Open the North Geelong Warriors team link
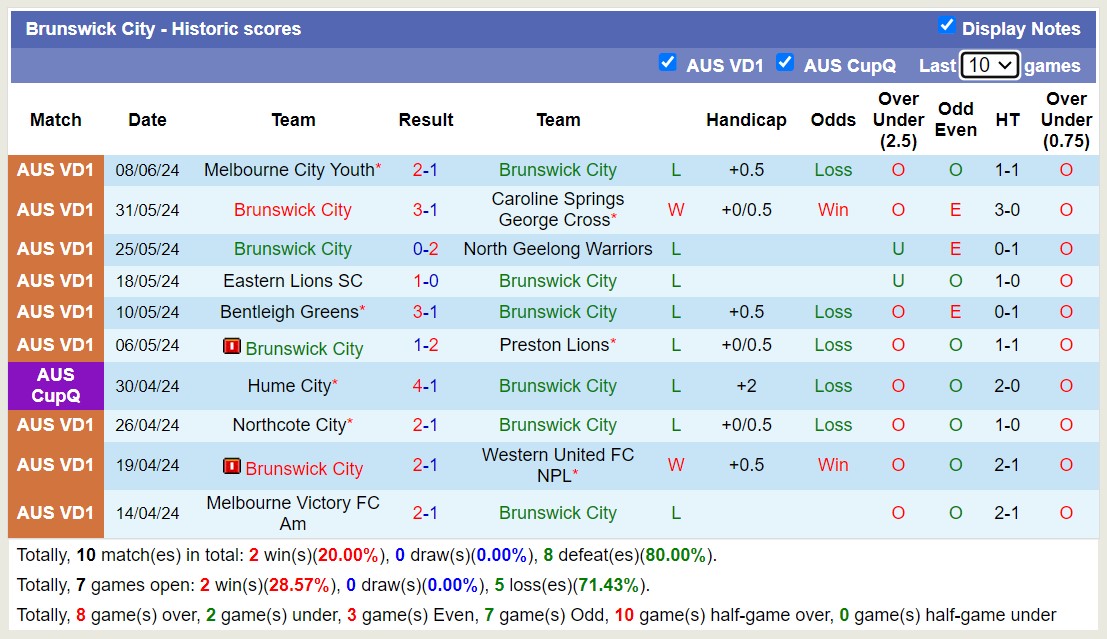Image resolution: width=1107 pixels, height=639 pixels. pos(558,249)
